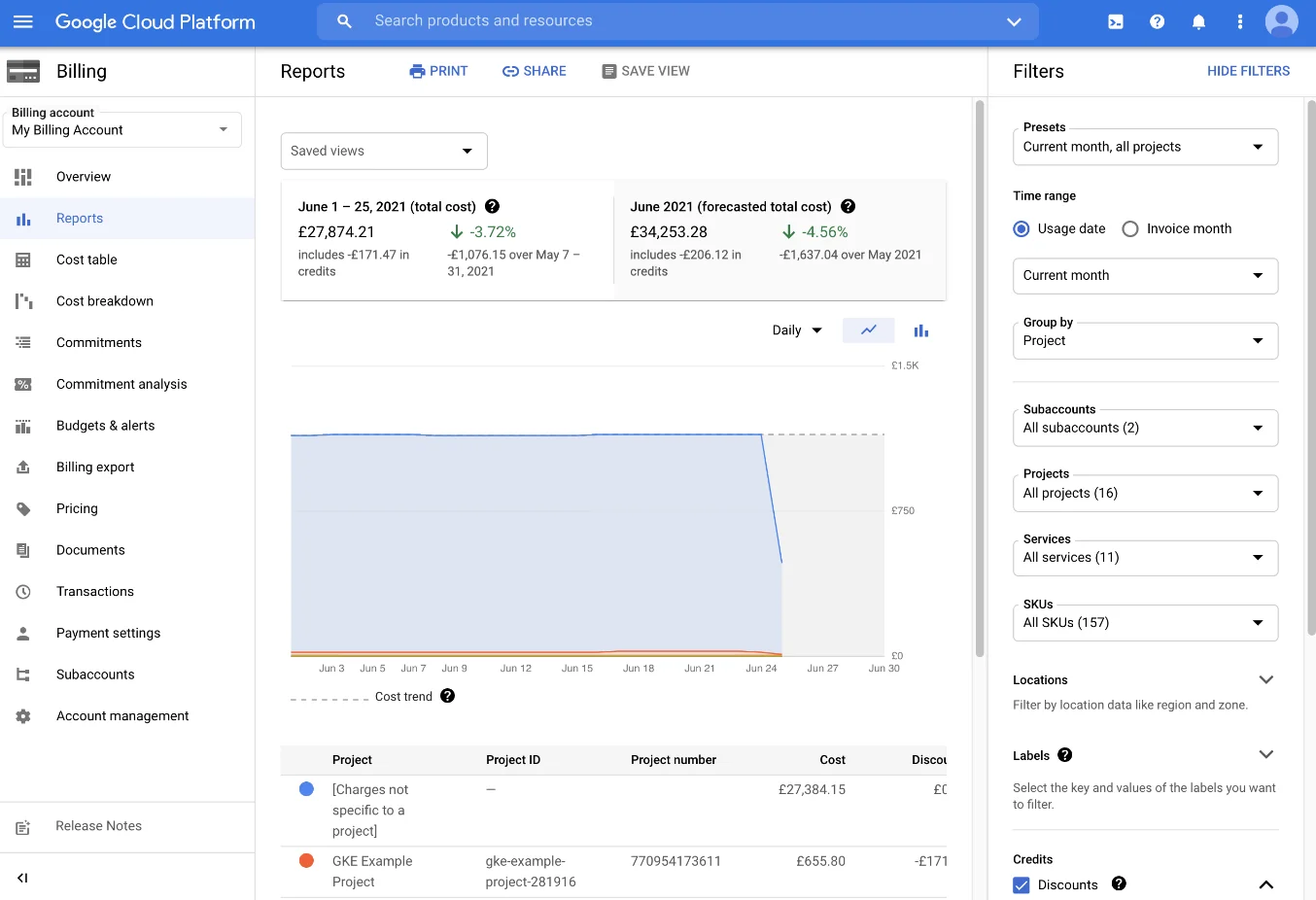The width and height of the screenshot is (1316, 900).
Task: Click the Documents icon
Action: point(23,550)
